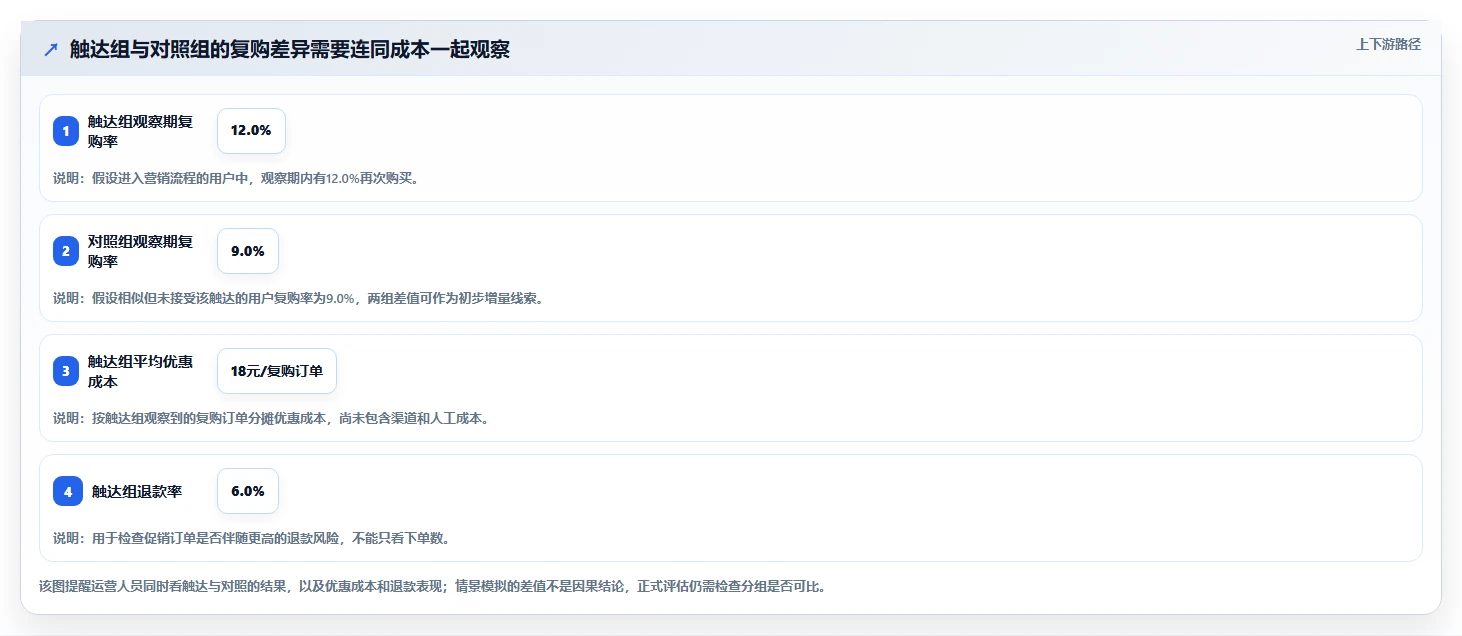Click the 12.0% value chip
This screenshot has width=1462, height=636.
pos(251,131)
